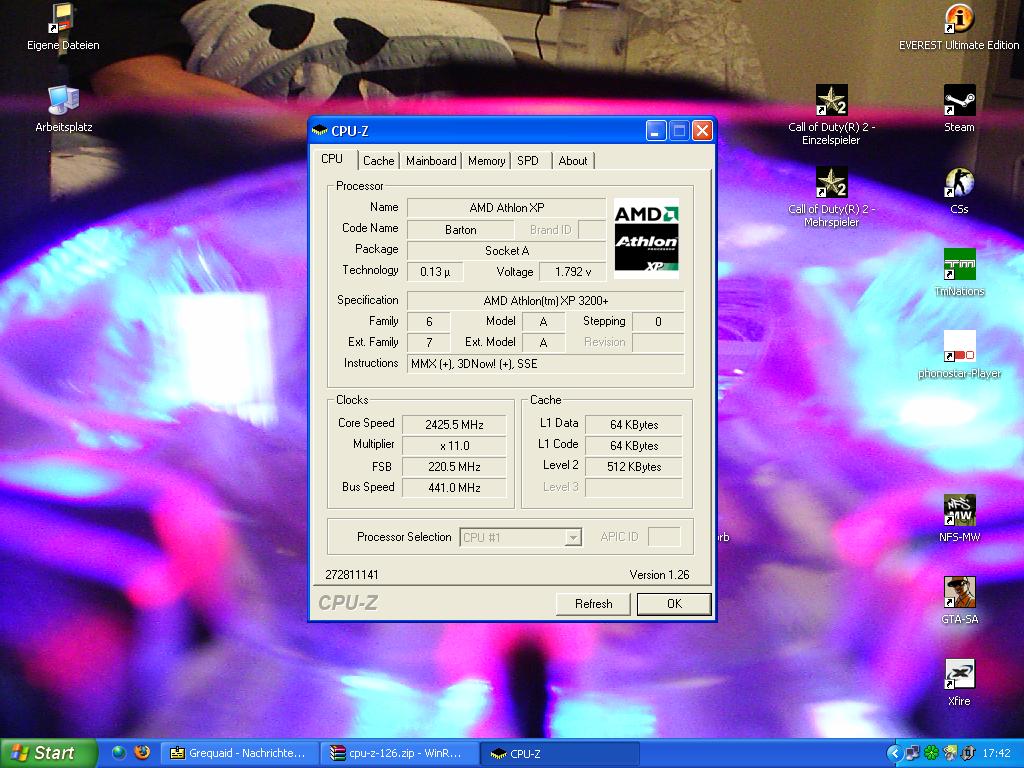Switch to the Mainboard tab
Viewport: 1024px width, 768px height.
(x=431, y=161)
